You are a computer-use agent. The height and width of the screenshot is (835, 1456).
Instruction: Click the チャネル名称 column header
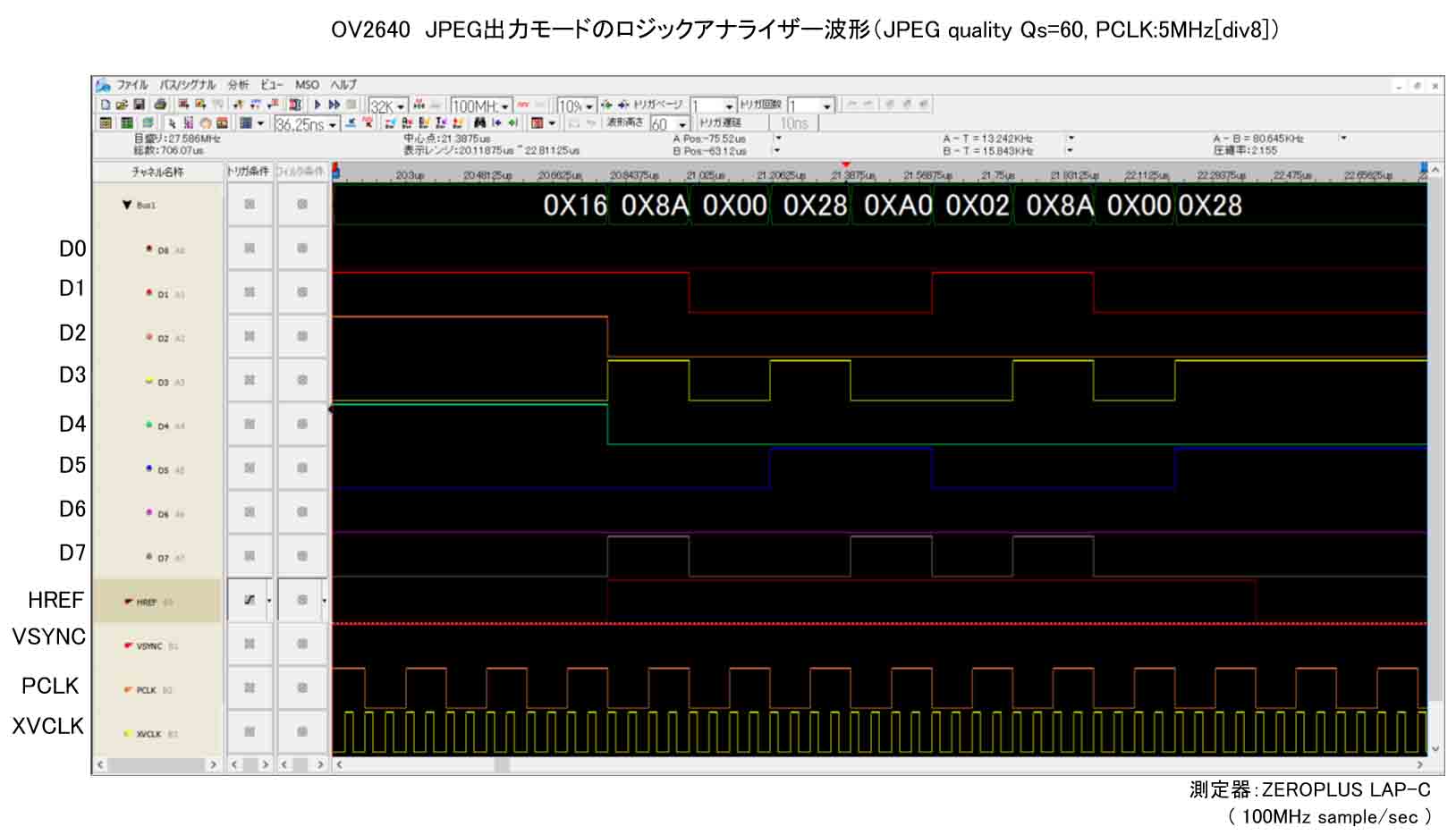tap(157, 172)
